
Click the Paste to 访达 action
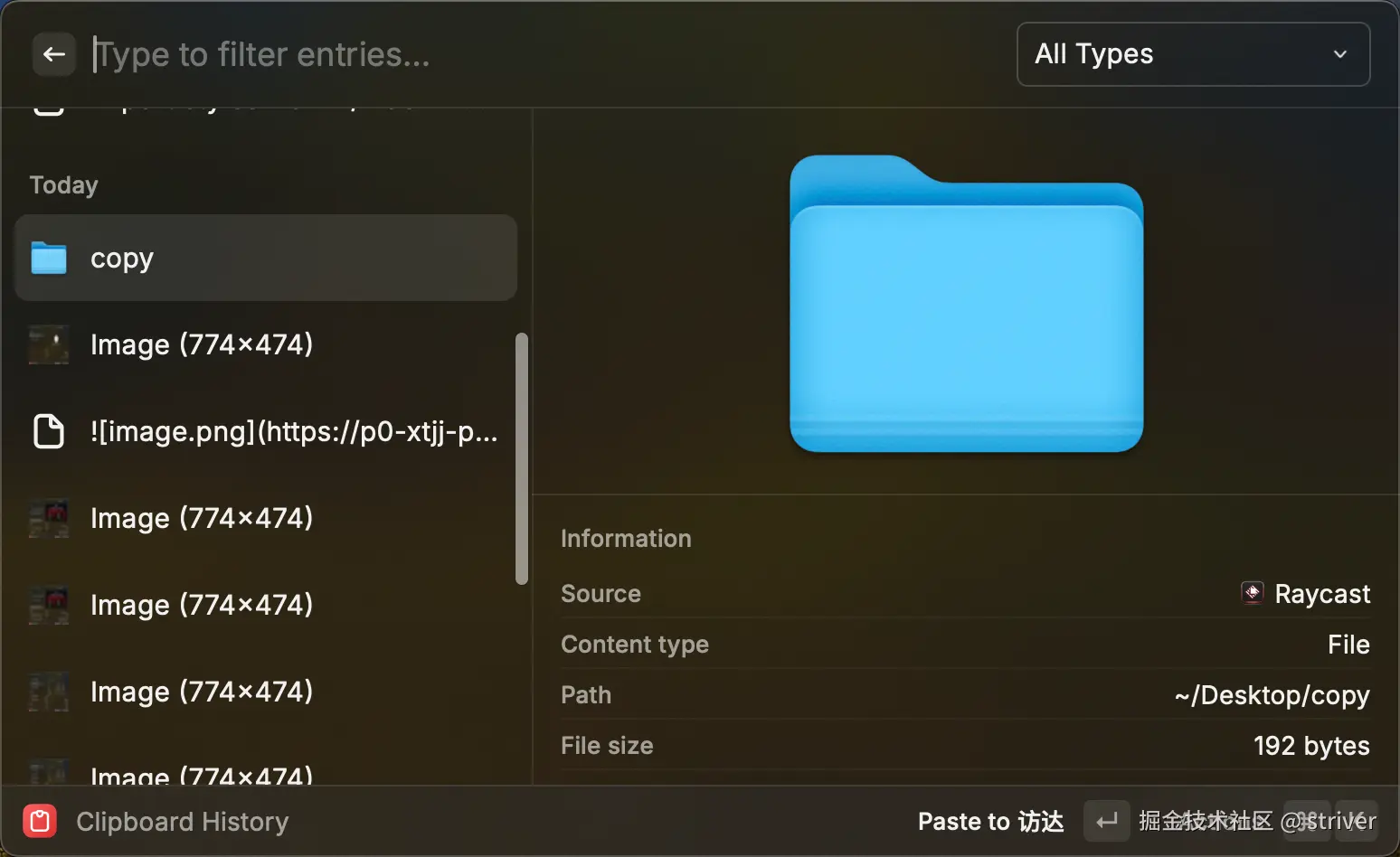(990, 821)
